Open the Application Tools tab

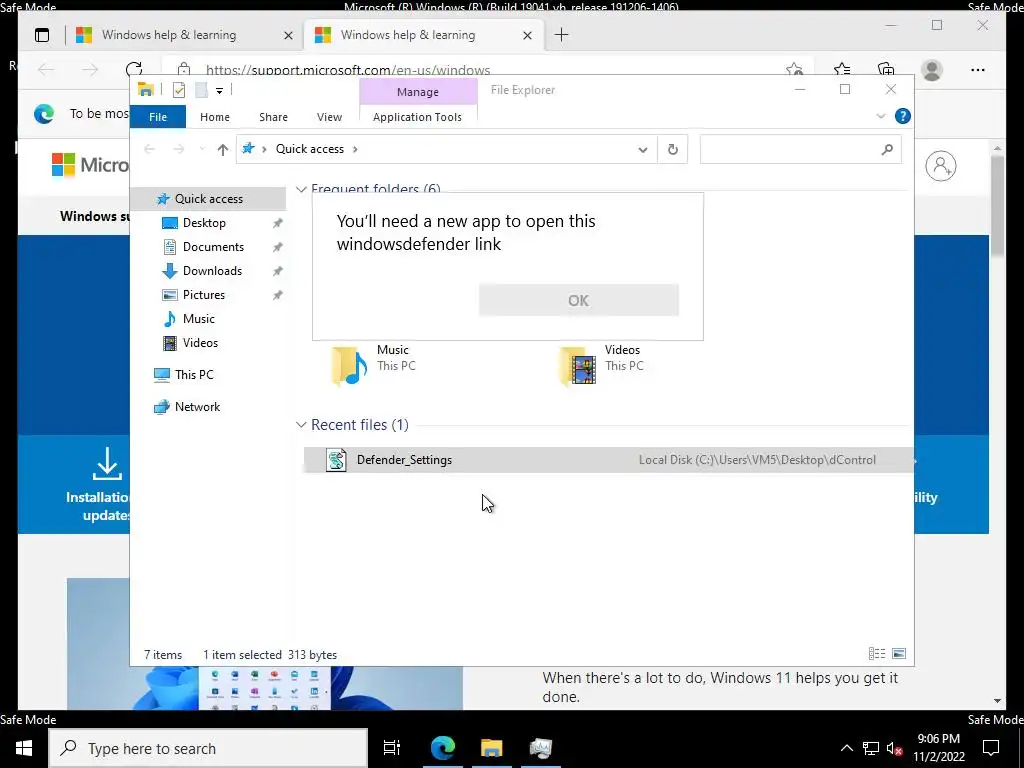pyautogui.click(x=417, y=117)
